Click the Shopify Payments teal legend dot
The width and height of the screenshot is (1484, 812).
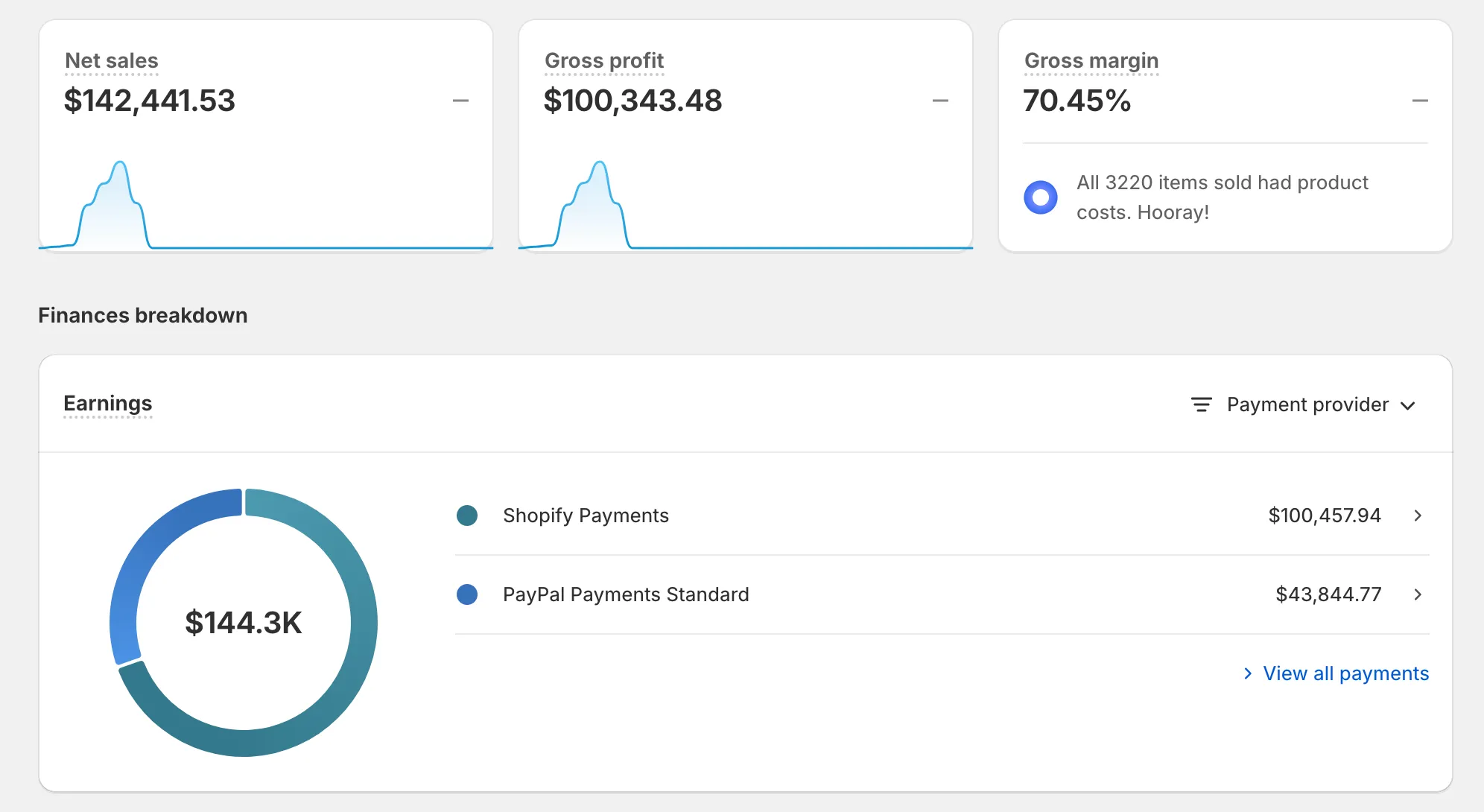[467, 516]
